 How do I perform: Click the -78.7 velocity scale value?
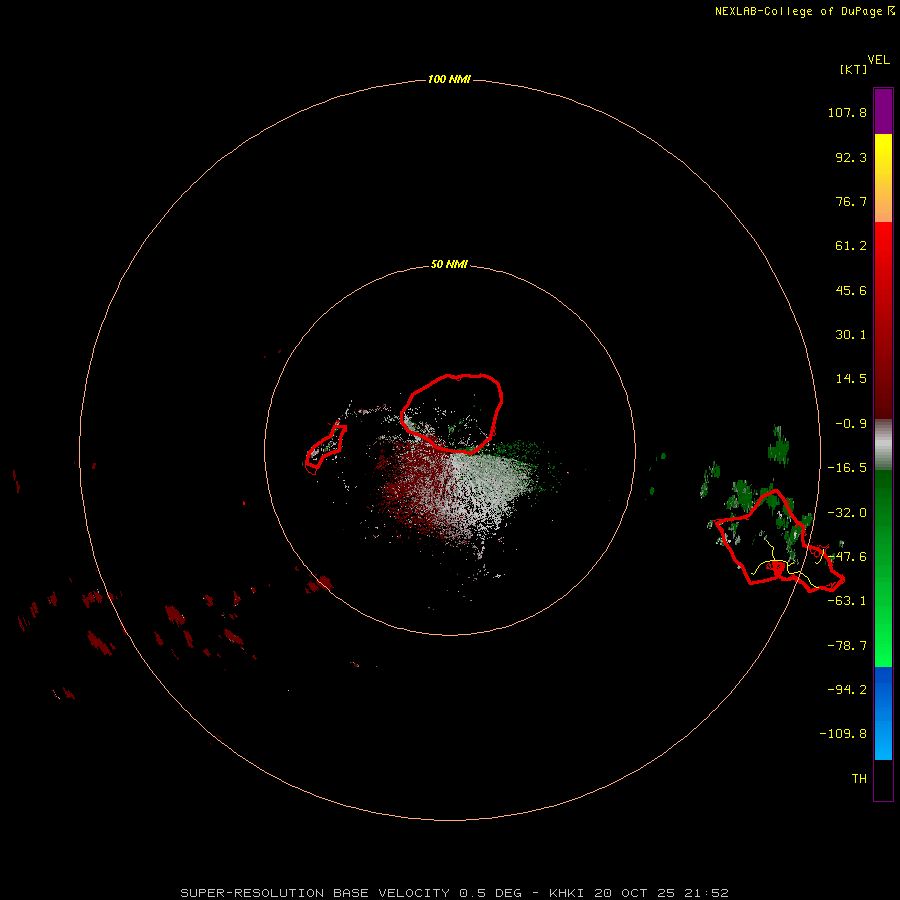(x=847, y=646)
